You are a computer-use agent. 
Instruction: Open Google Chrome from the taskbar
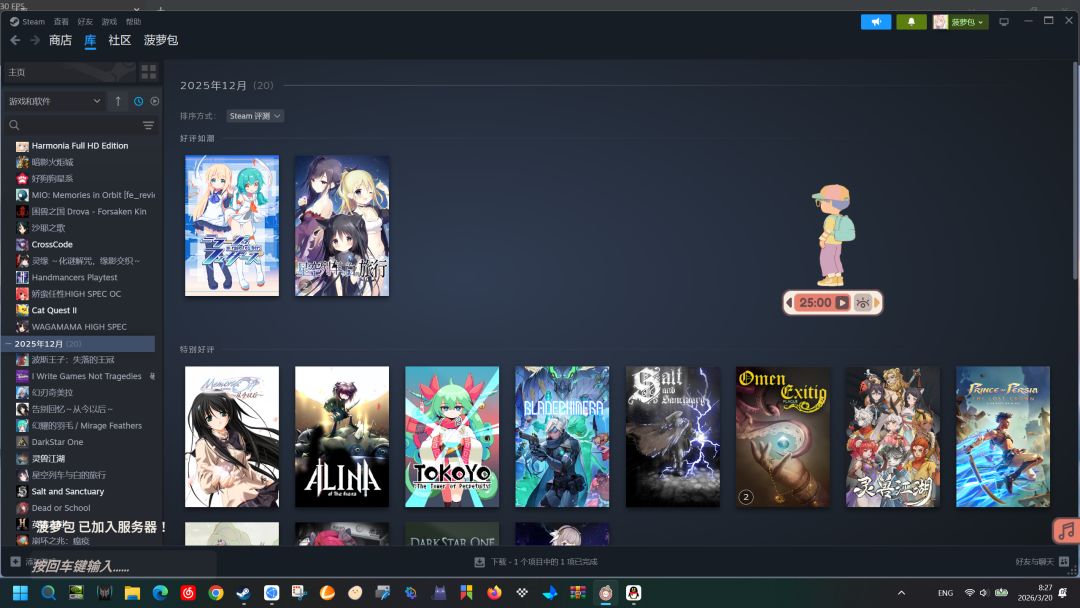216,593
